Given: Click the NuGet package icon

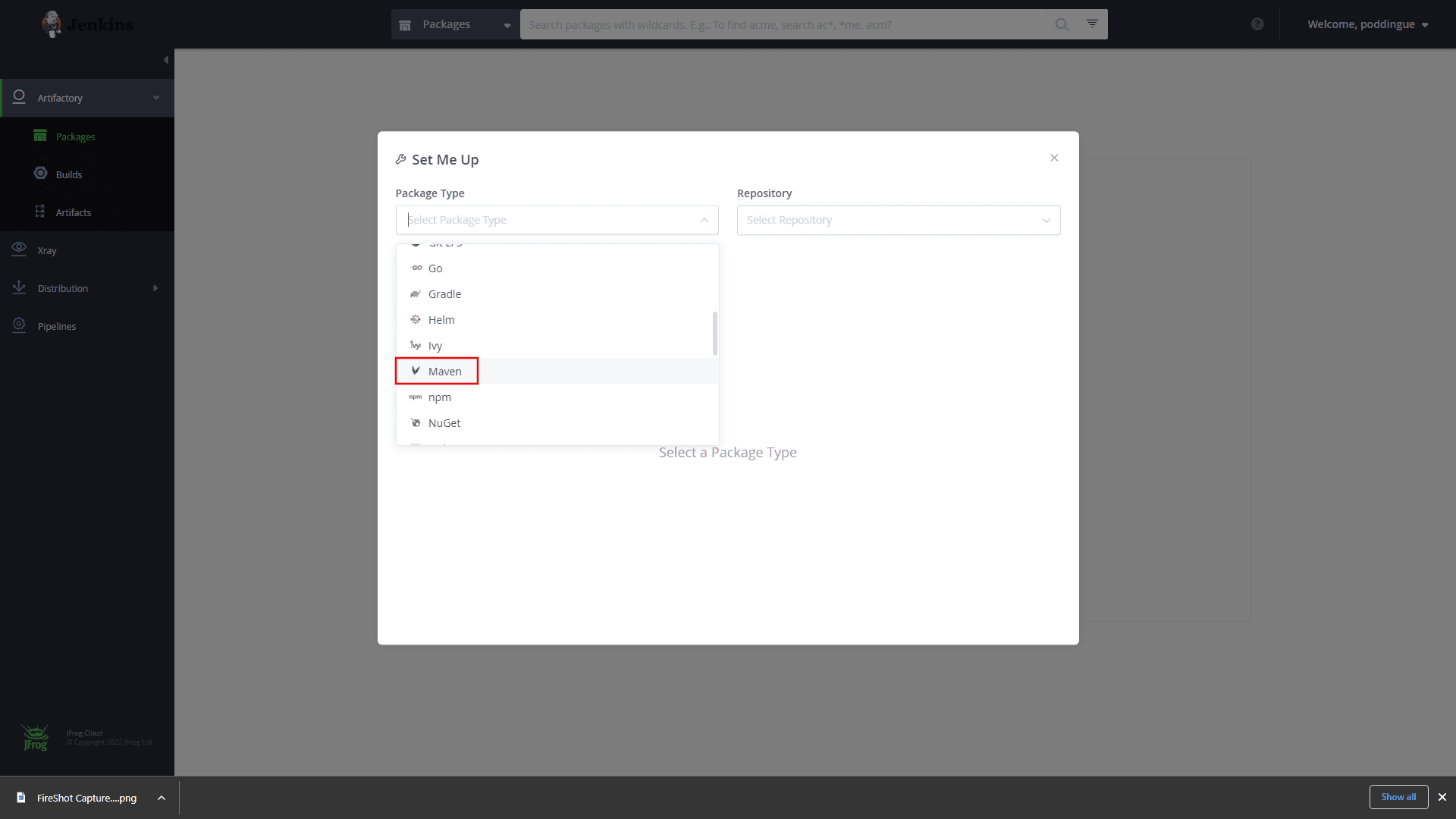Looking at the screenshot, I should pos(416,422).
